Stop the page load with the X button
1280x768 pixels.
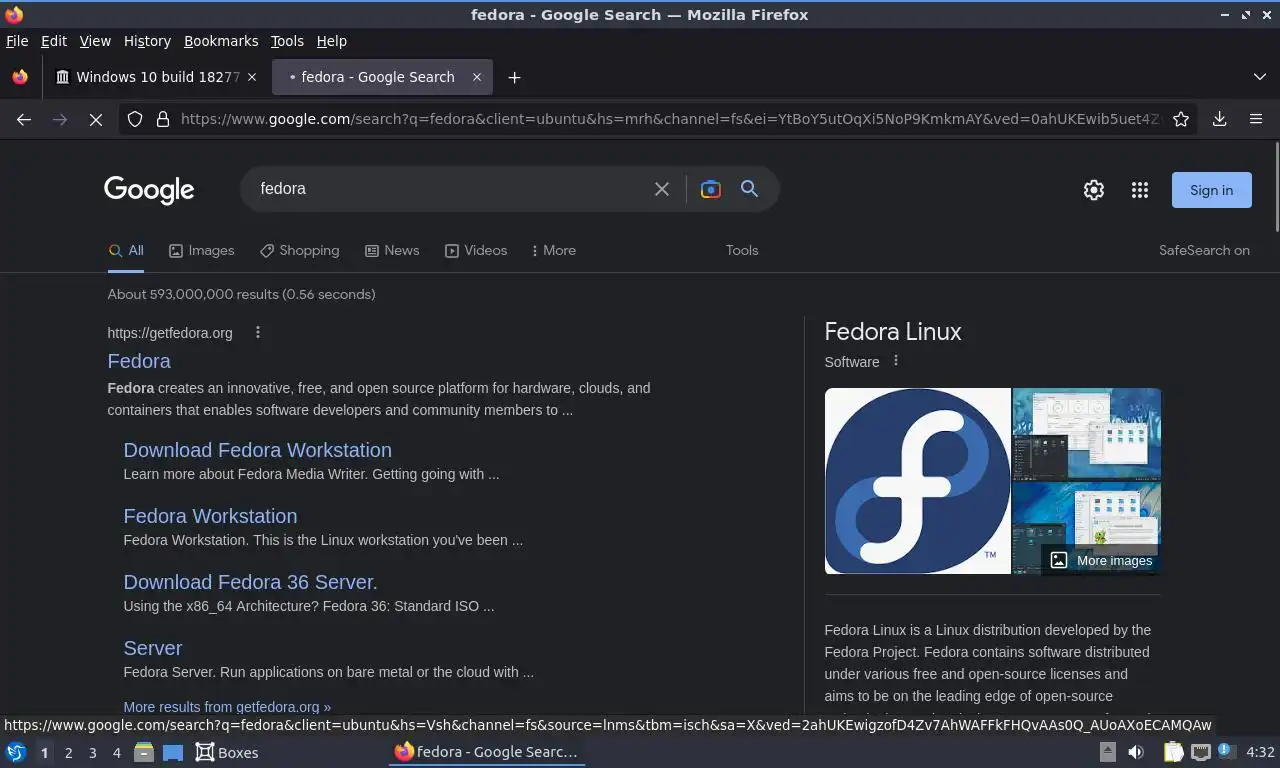tap(96, 119)
